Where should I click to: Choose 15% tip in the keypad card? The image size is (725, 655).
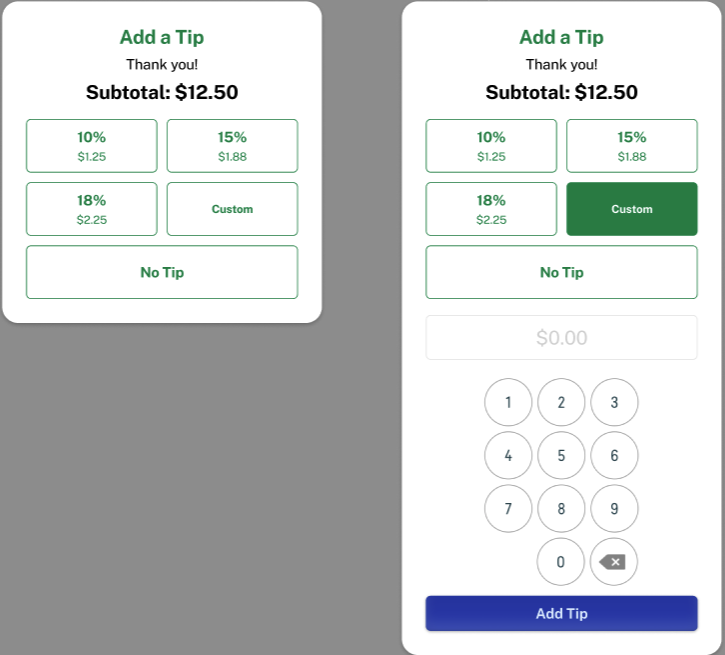[631, 146]
